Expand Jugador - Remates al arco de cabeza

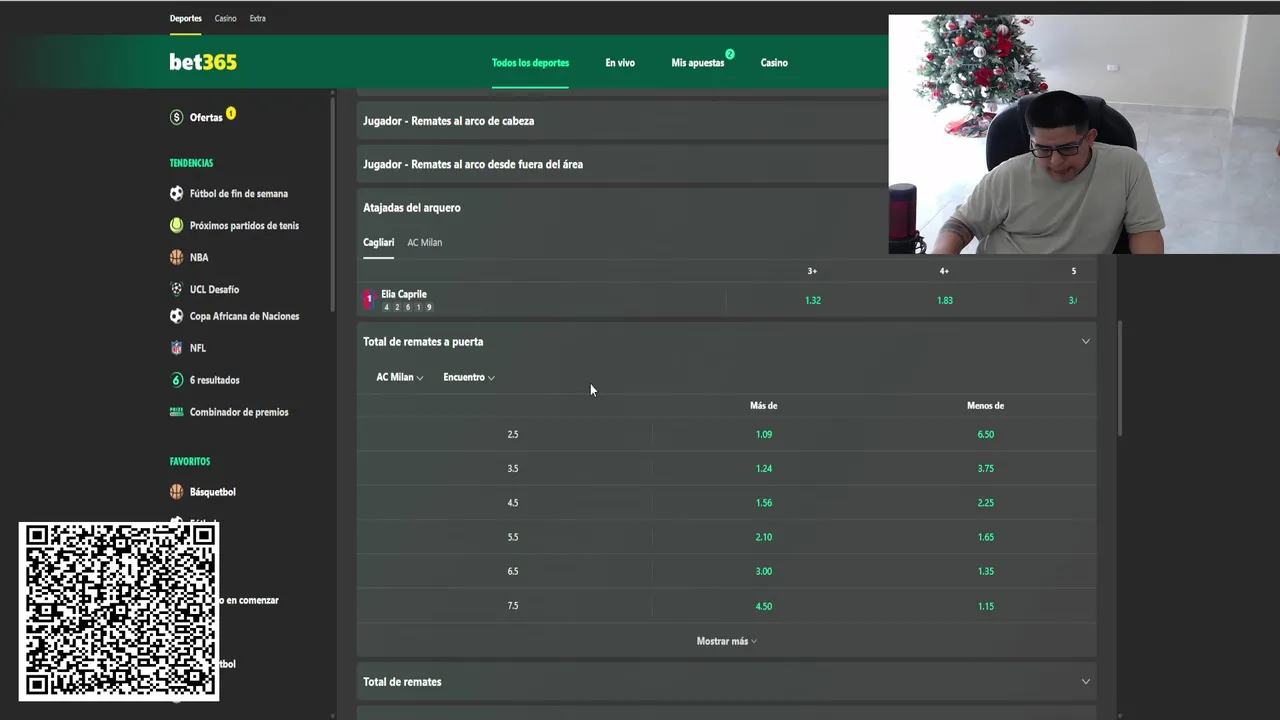click(622, 121)
